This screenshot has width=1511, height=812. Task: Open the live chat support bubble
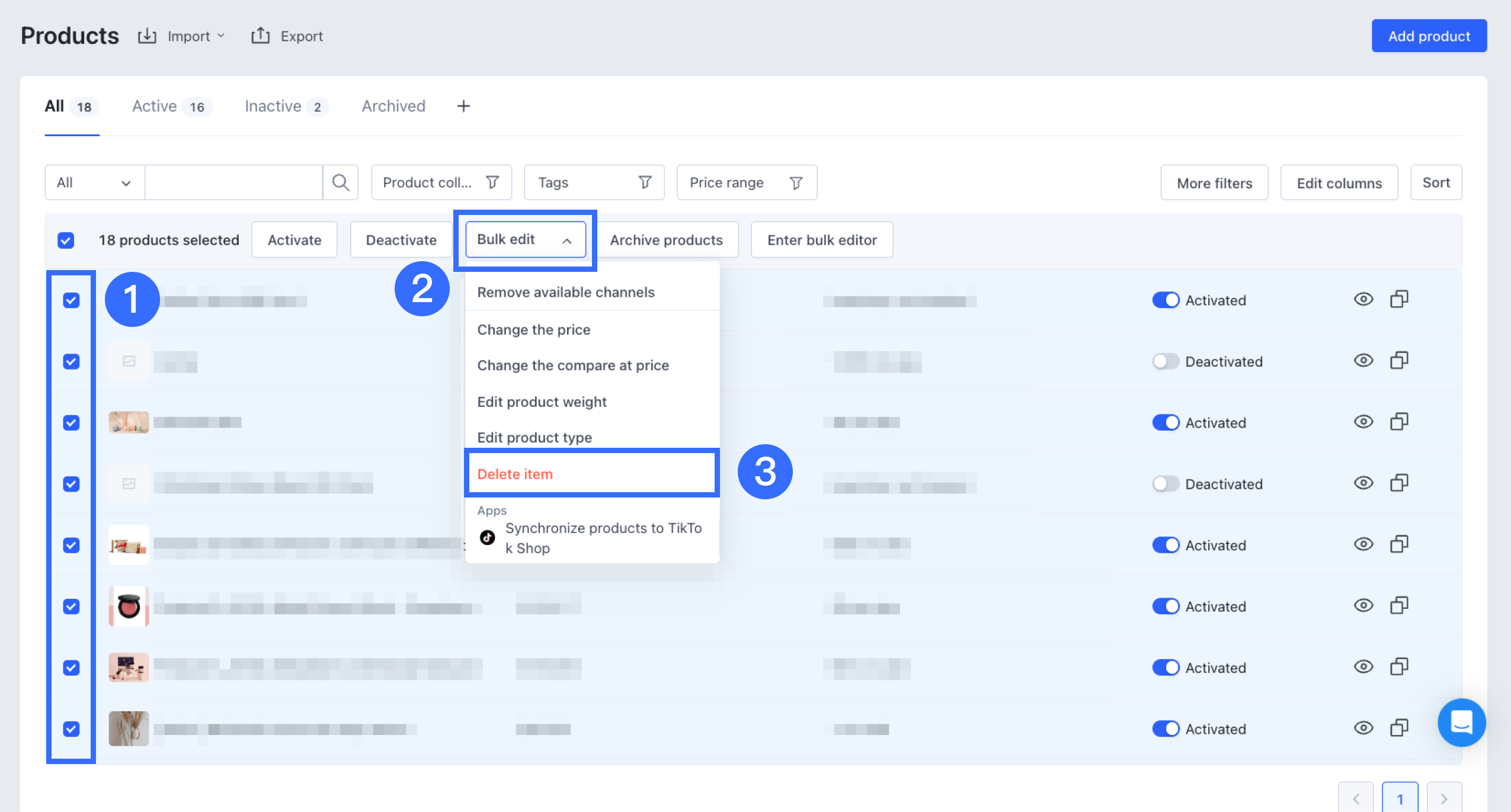pyautogui.click(x=1461, y=722)
